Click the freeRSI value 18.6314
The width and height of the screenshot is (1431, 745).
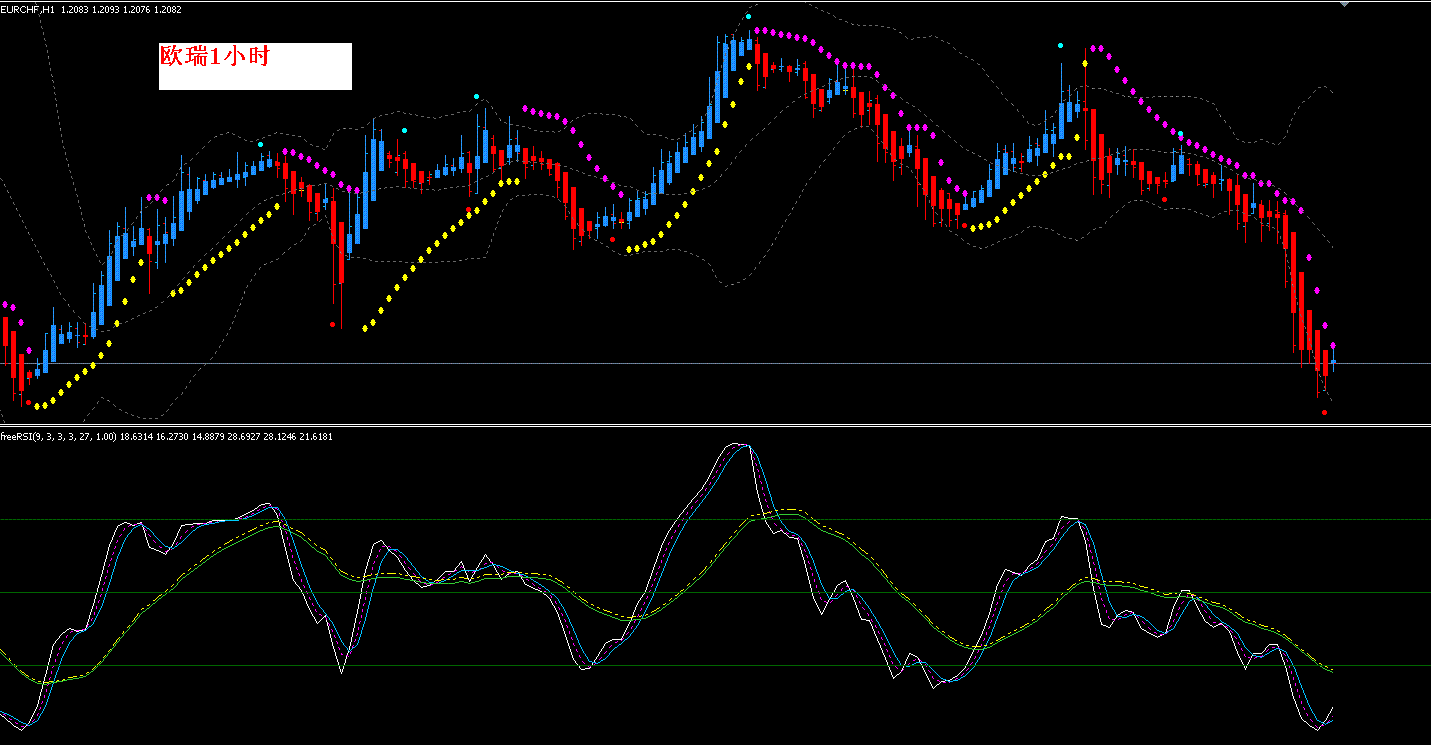coord(136,437)
